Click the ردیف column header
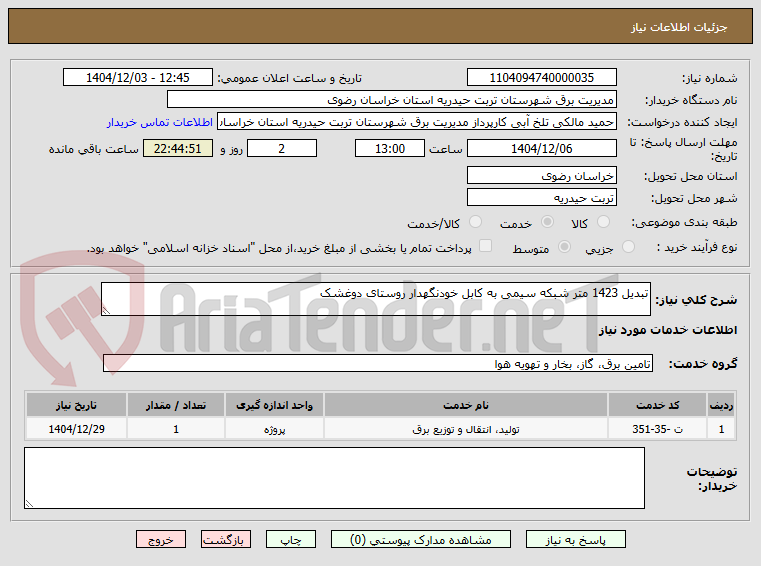This screenshot has width=761, height=566. pyautogui.click(x=721, y=405)
